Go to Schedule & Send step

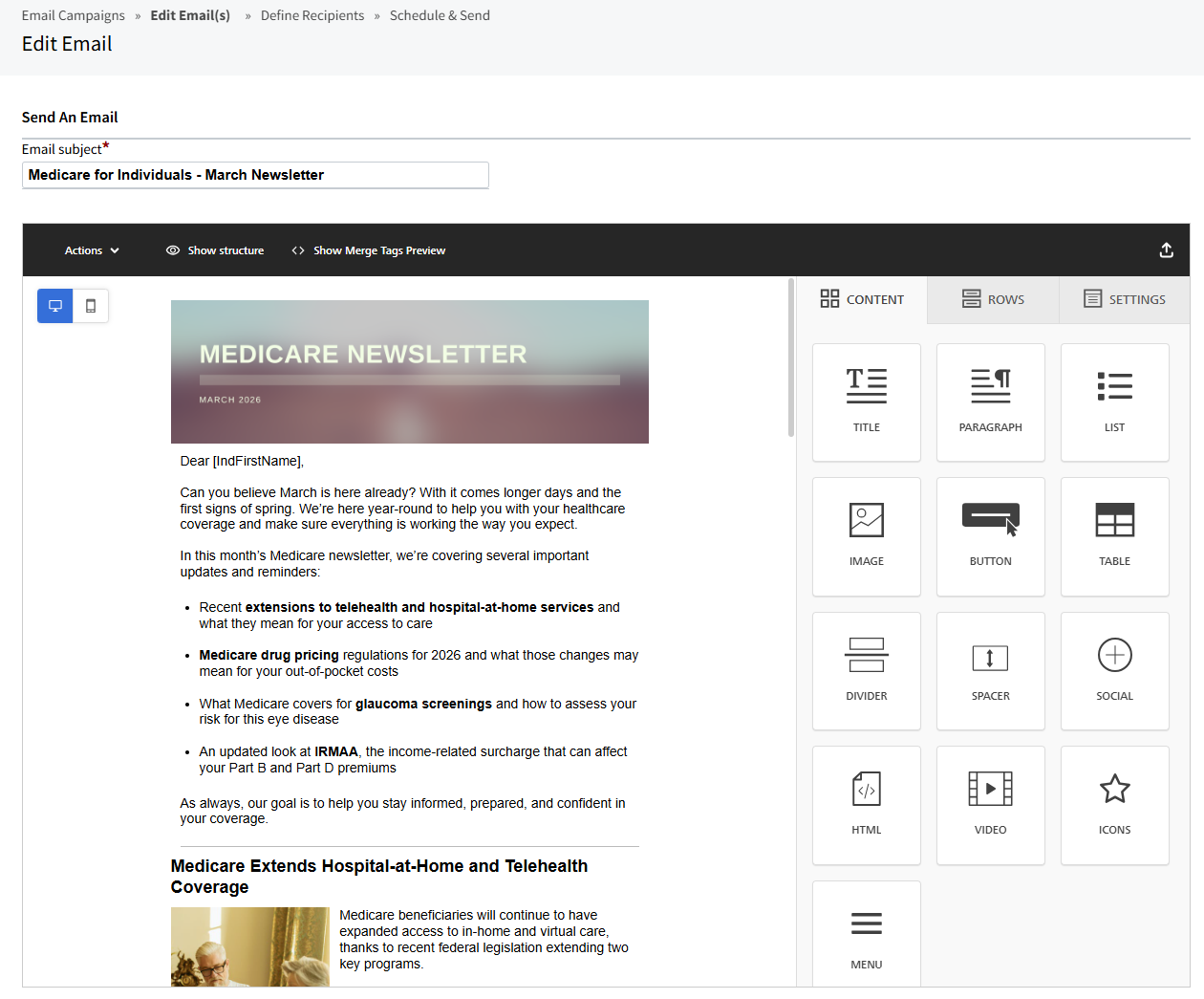440,15
